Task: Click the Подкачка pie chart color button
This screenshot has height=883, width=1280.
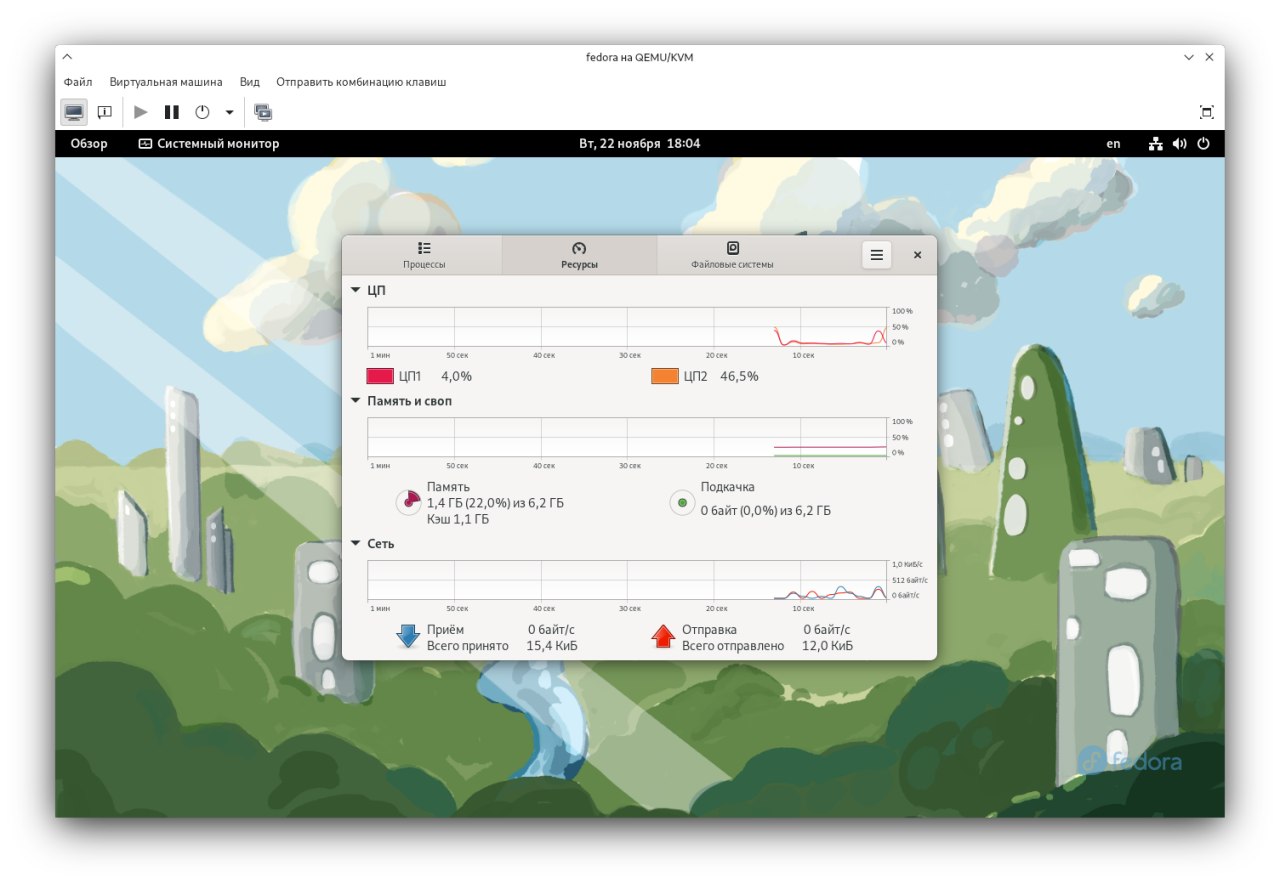Action: pyautogui.click(x=682, y=502)
